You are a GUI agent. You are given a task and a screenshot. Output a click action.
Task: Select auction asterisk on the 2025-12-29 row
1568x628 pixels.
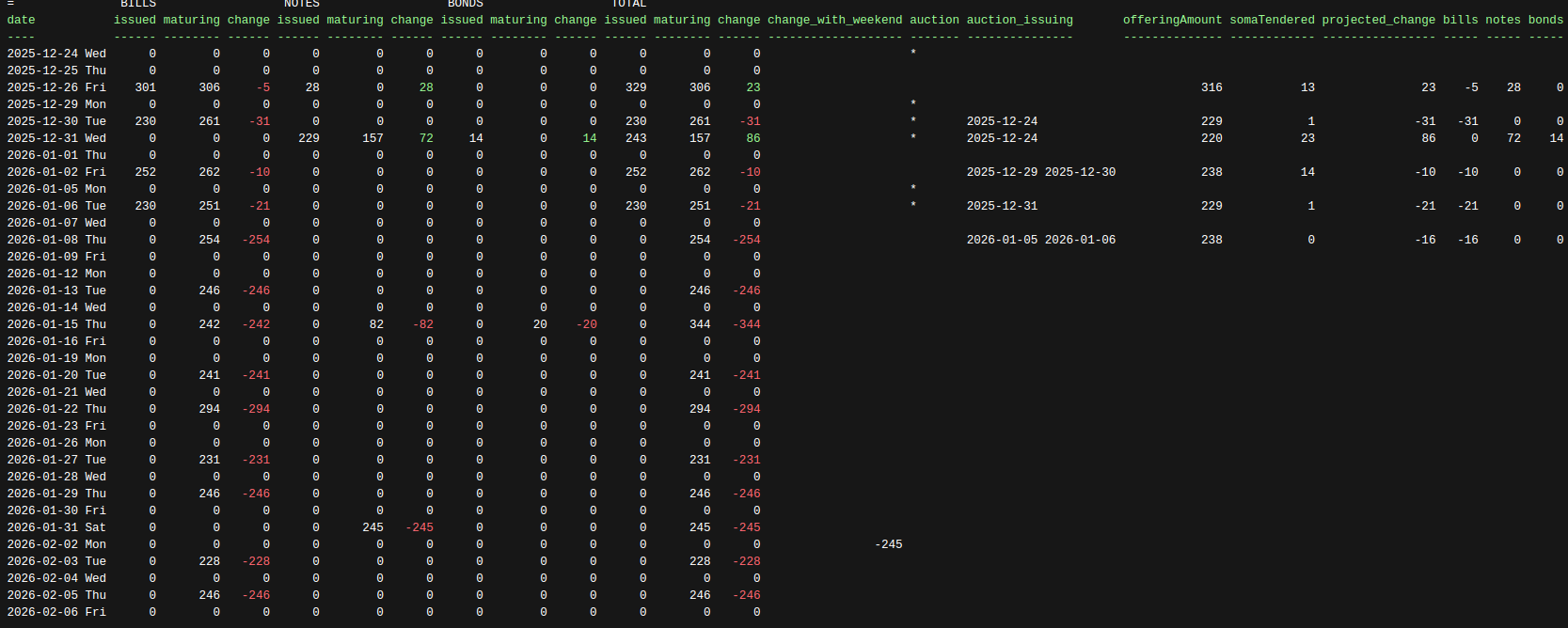[913, 104]
